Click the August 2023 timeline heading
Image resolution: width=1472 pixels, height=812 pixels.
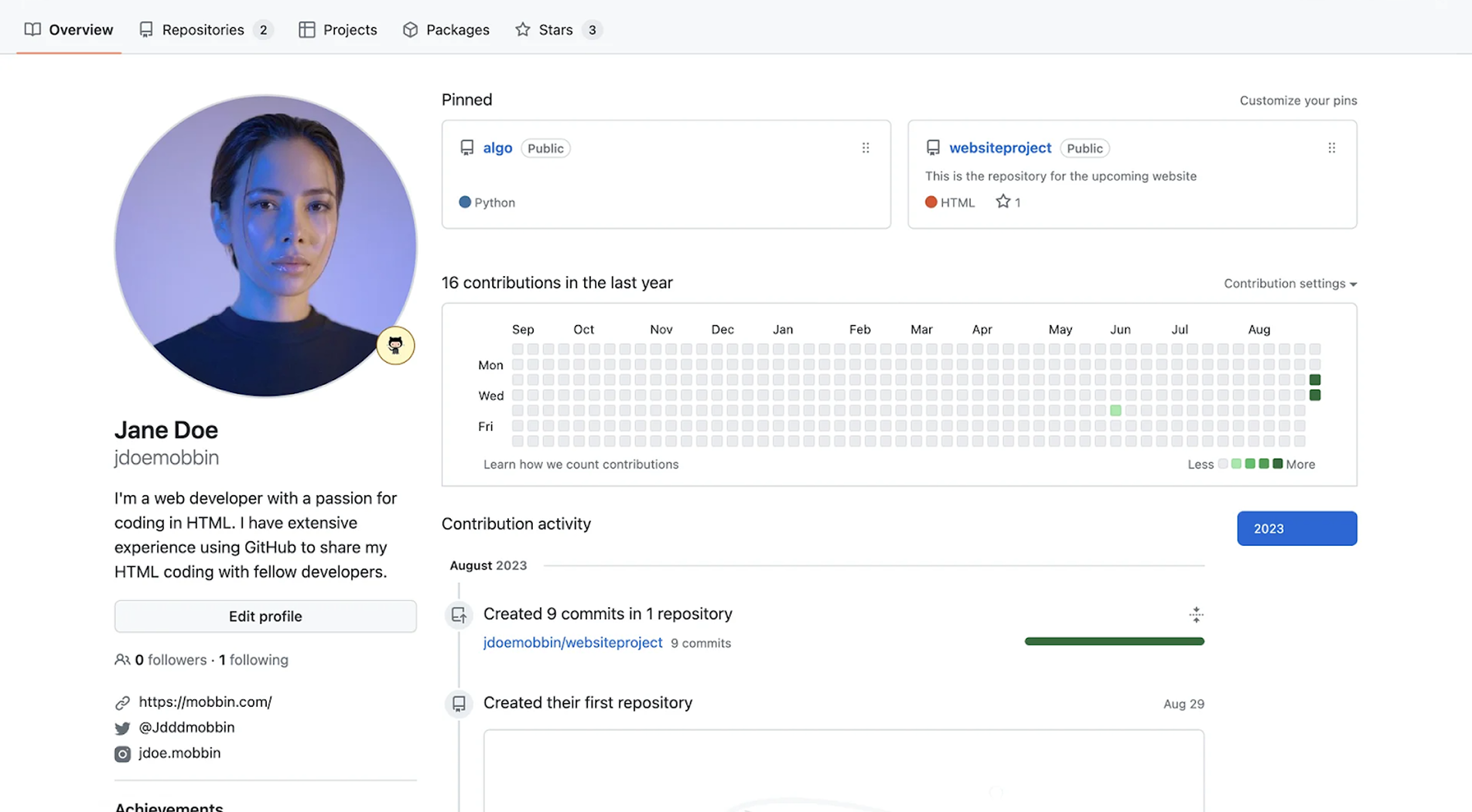coord(488,565)
